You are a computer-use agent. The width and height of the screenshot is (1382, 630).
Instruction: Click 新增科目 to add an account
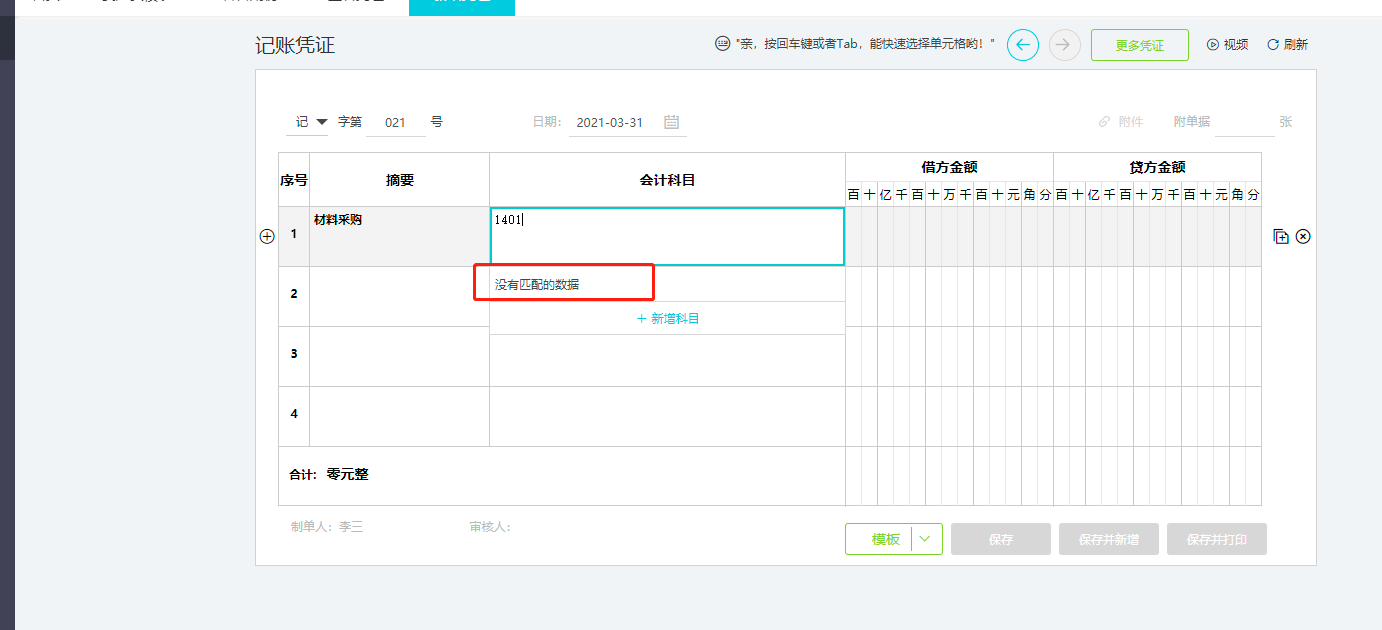point(667,318)
